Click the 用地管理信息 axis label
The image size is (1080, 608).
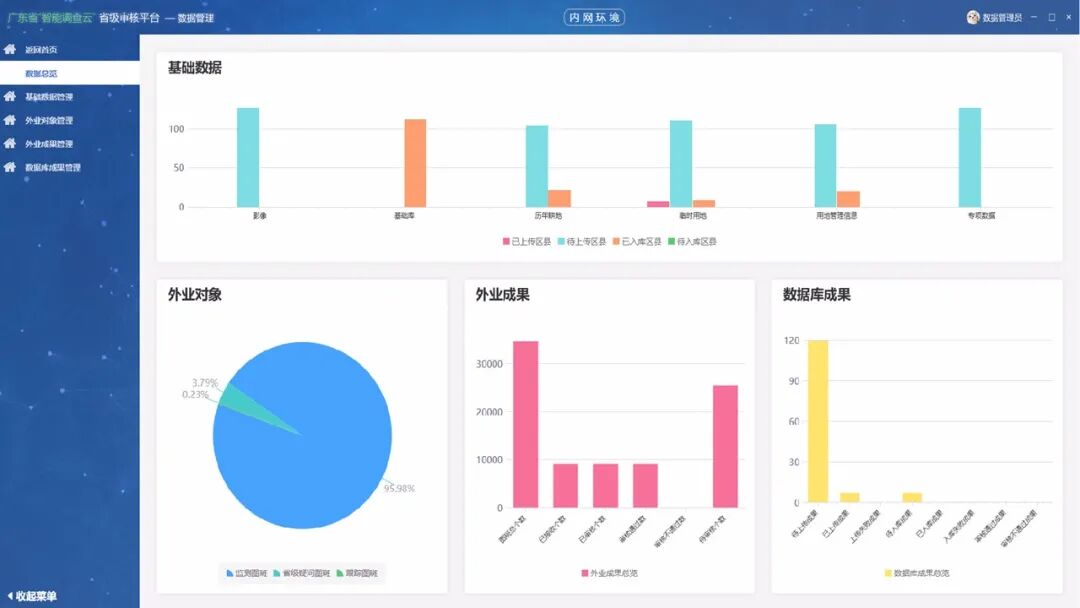pyautogui.click(x=837, y=216)
